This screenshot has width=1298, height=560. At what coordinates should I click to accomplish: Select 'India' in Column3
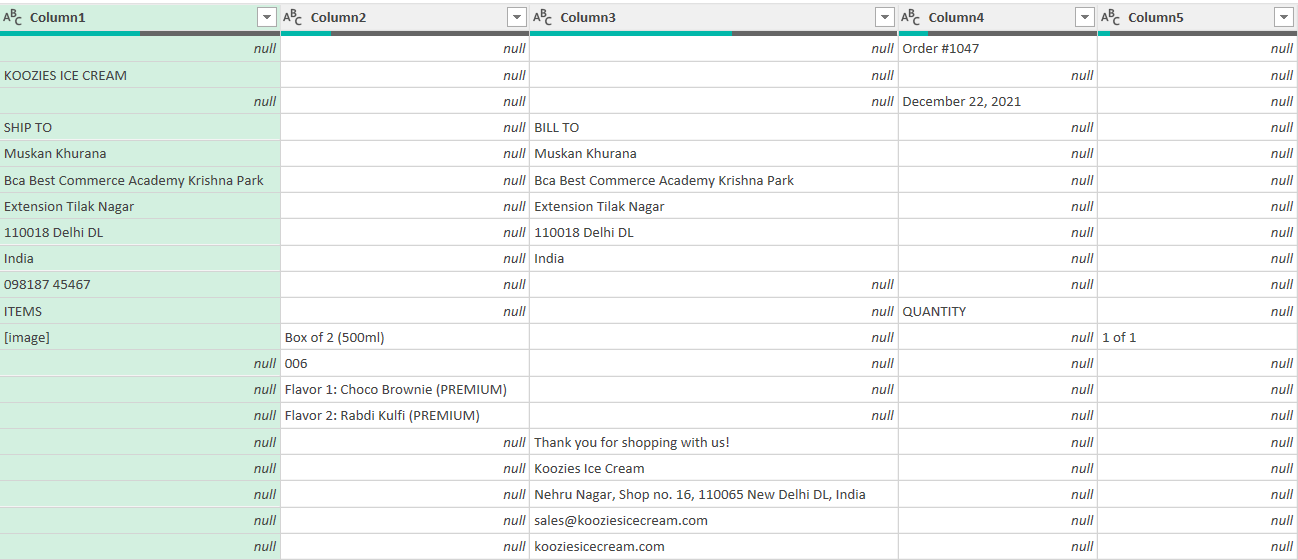point(714,258)
